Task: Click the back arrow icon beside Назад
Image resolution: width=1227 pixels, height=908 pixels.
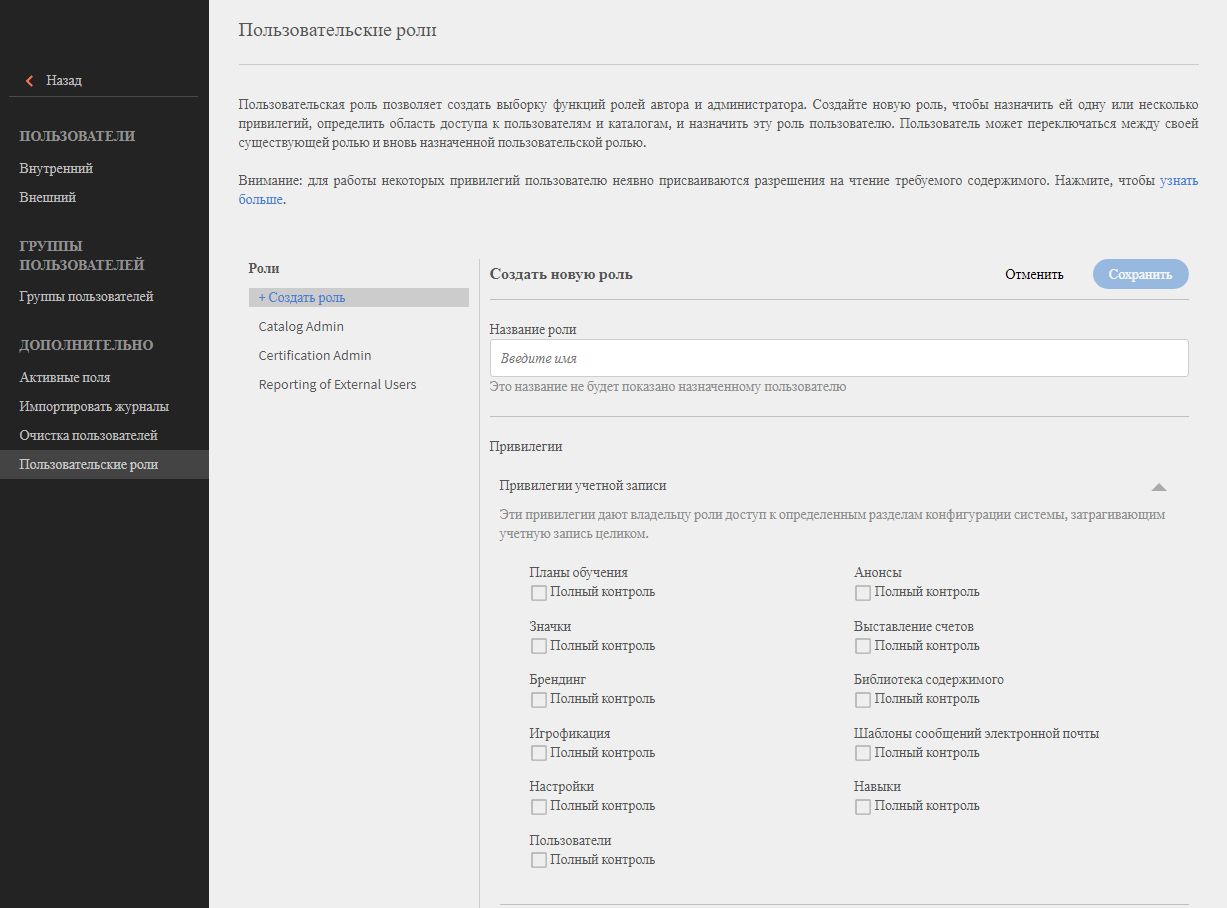Action: (x=30, y=81)
